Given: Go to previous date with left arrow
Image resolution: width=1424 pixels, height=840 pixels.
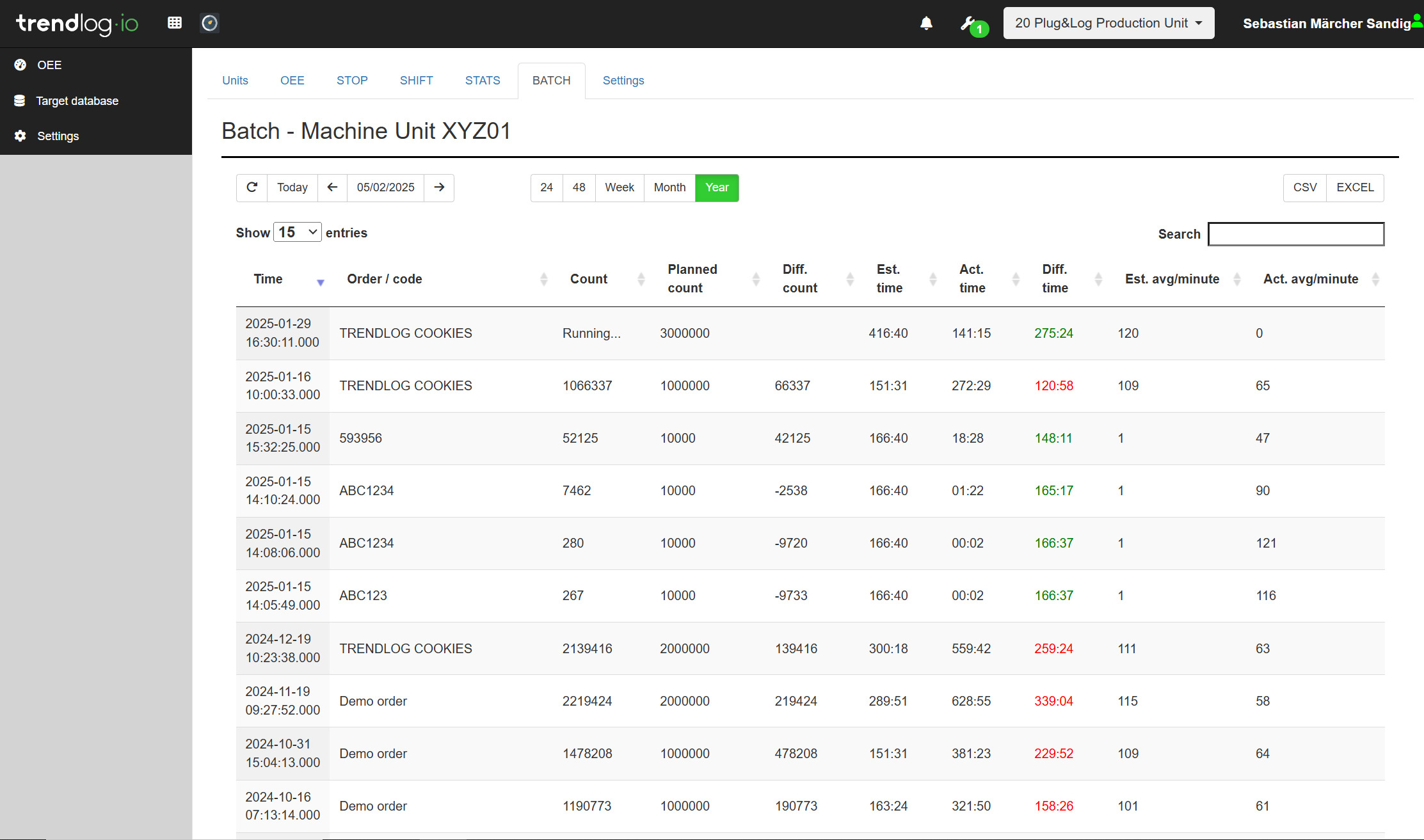Looking at the screenshot, I should click(x=332, y=187).
